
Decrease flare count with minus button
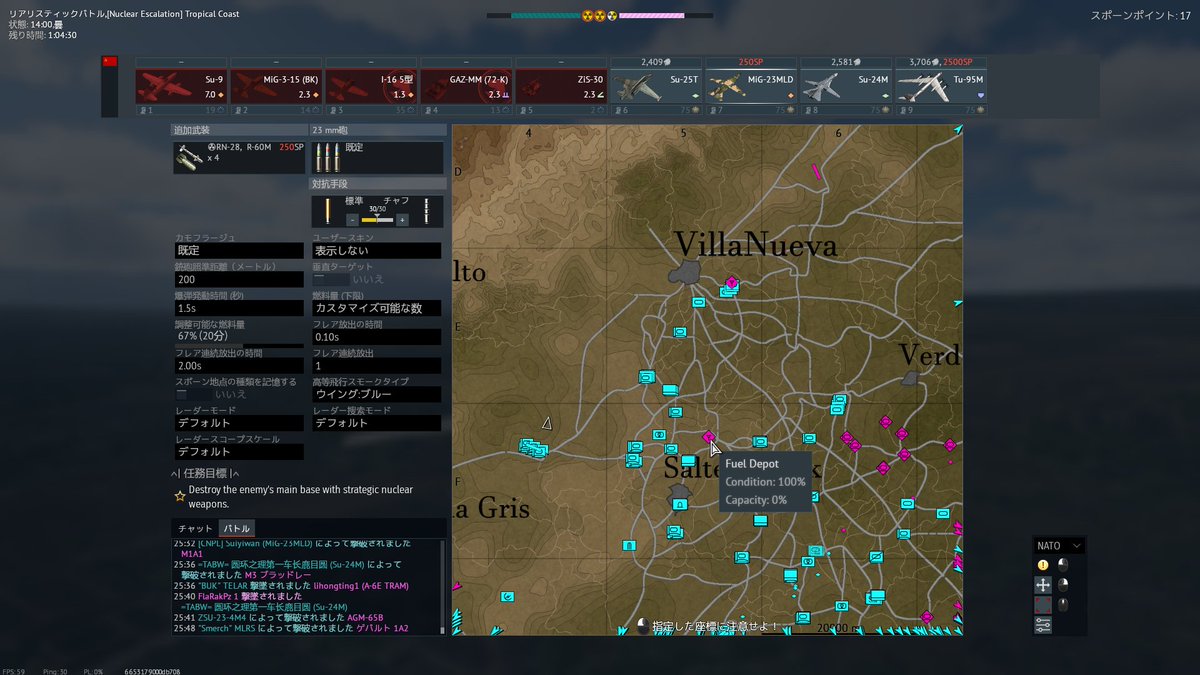click(352, 219)
